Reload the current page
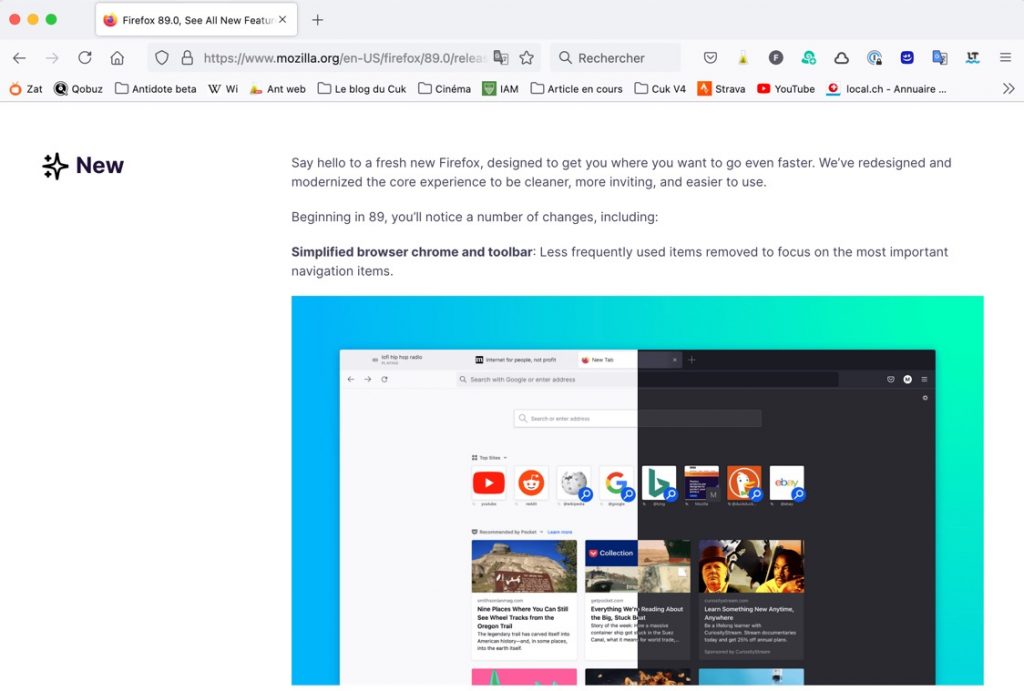 [x=85, y=58]
